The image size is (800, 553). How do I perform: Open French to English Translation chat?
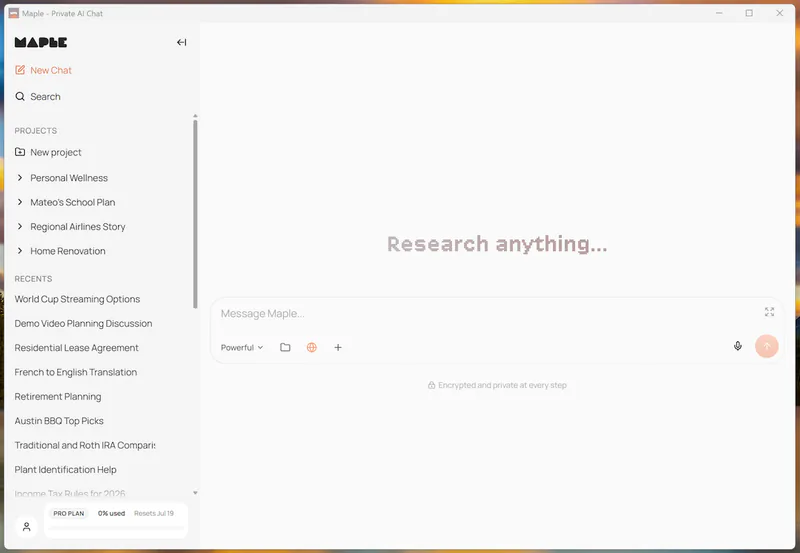(76, 372)
